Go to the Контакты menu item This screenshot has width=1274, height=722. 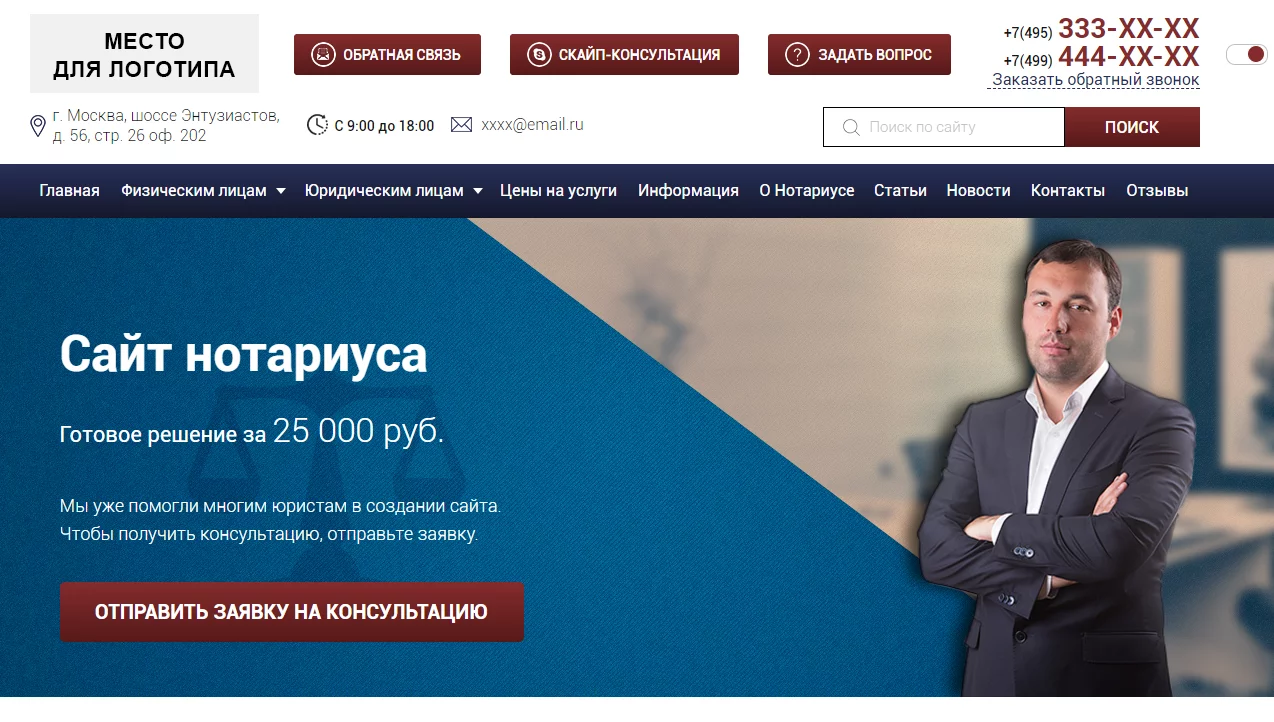click(x=1068, y=190)
